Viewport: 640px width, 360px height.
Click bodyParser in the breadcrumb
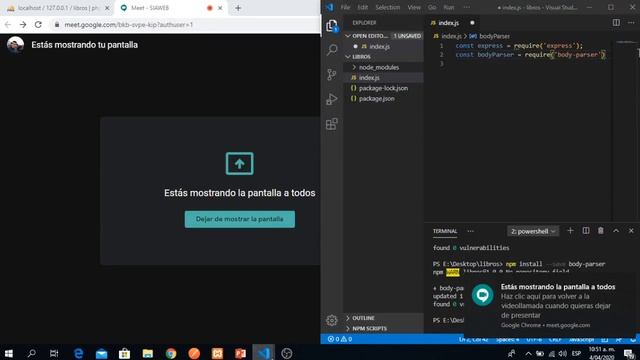click(x=494, y=36)
